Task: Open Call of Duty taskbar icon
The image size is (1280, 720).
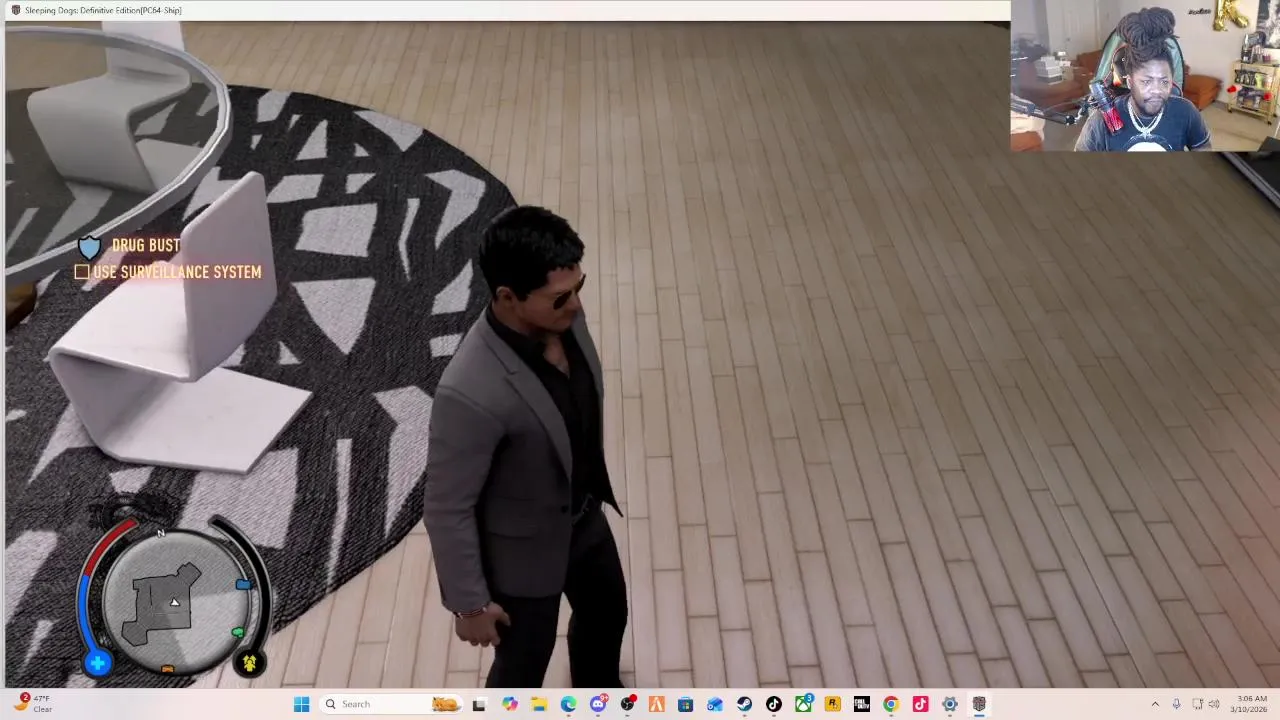Action: tap(861, 704)
